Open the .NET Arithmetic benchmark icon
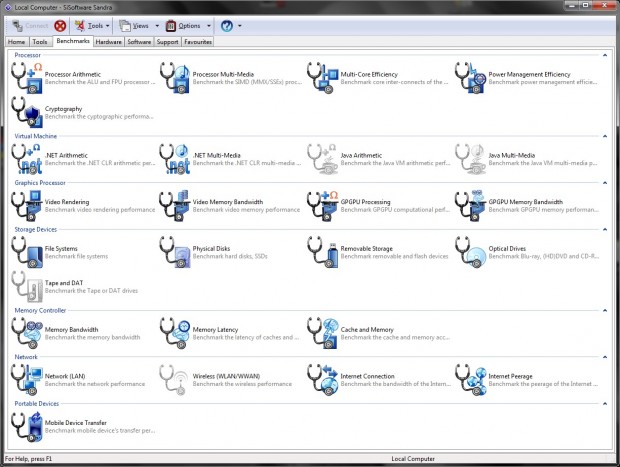This screenshot has width=620, height=467. tap(27, 159)
